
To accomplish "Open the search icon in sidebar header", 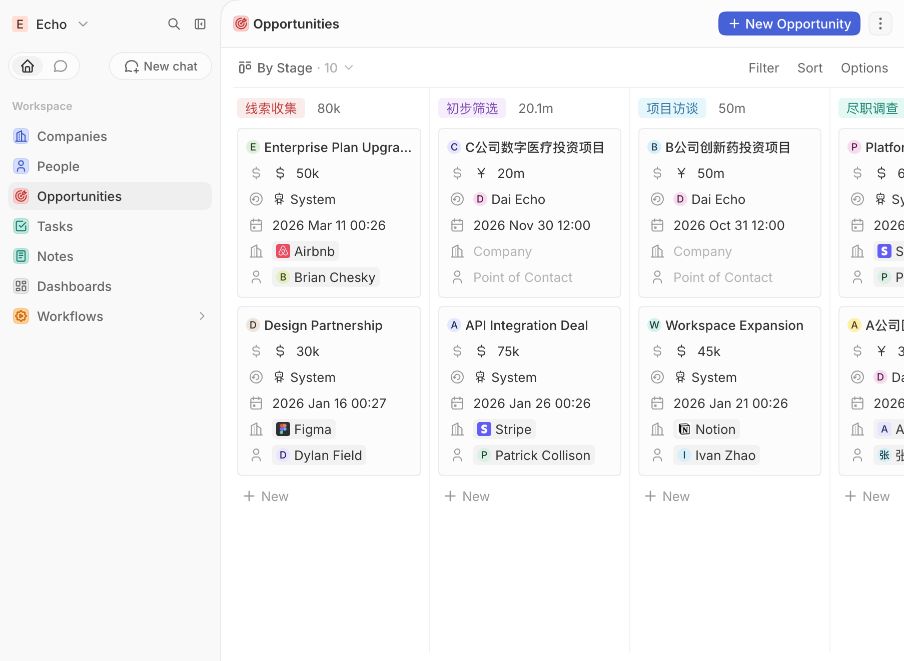I will coord(174,24).
